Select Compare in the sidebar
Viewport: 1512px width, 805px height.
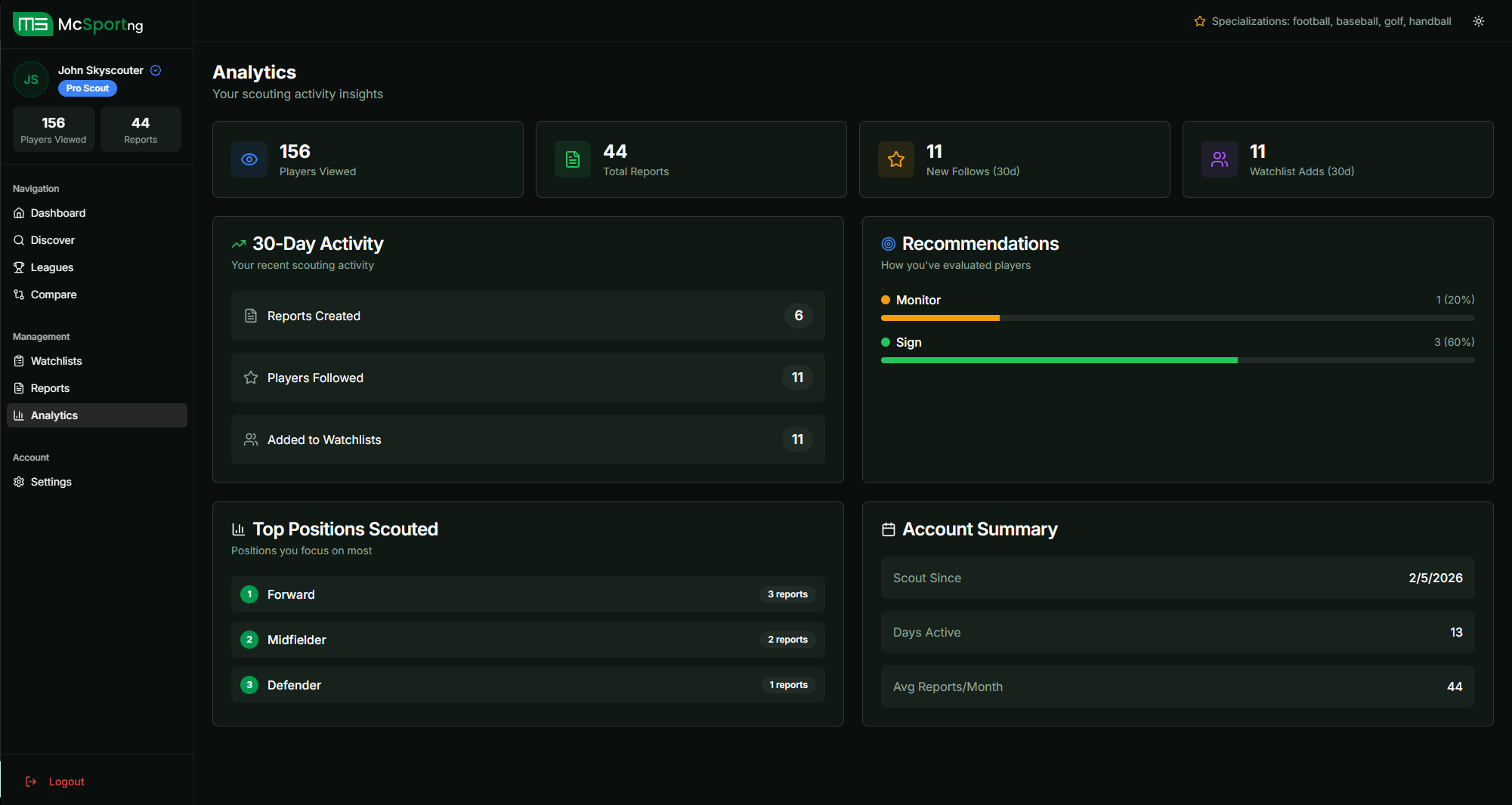[x=54, y=295]
